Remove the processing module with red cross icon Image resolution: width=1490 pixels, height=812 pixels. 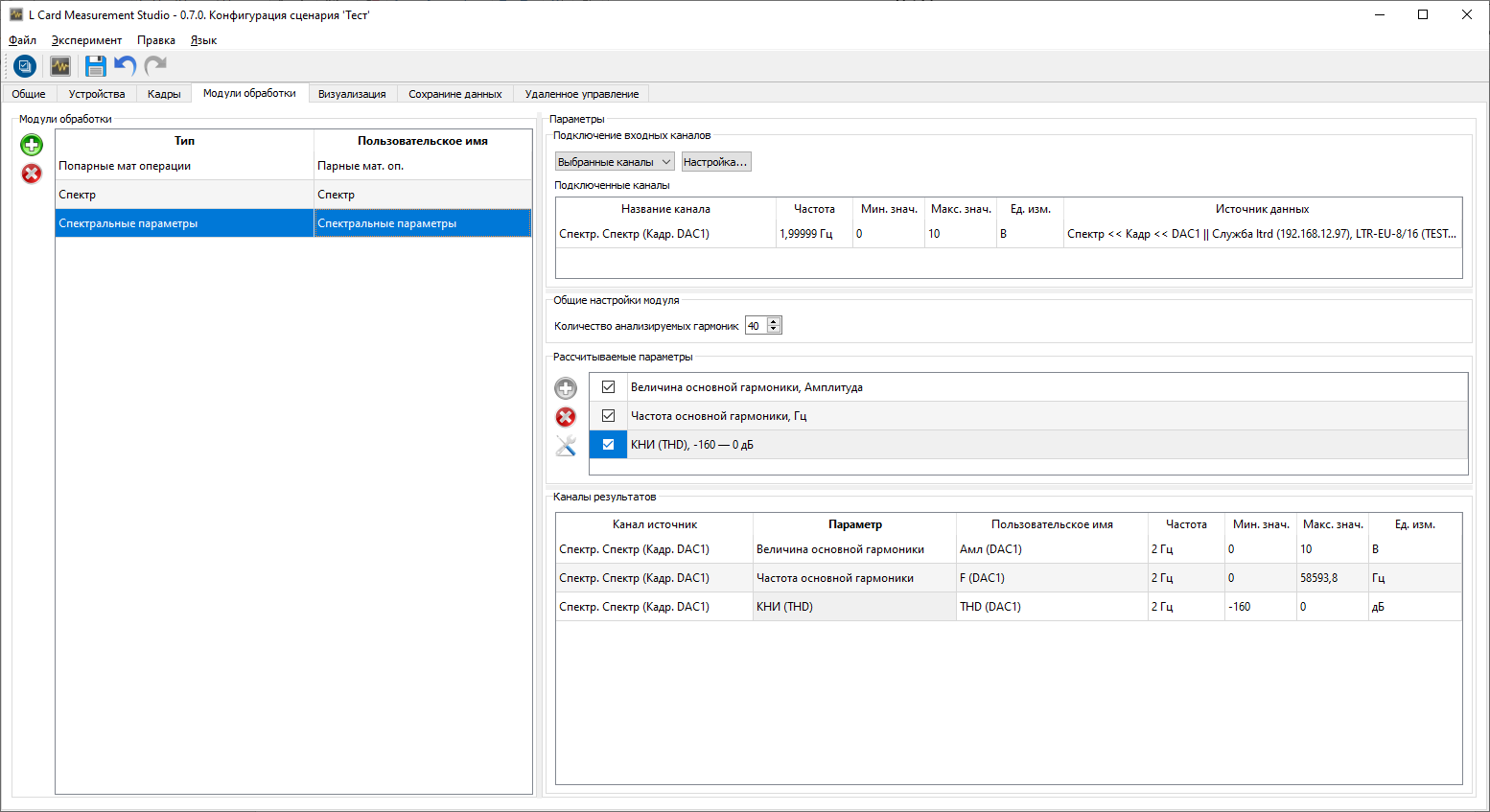(x=32, y=174)
